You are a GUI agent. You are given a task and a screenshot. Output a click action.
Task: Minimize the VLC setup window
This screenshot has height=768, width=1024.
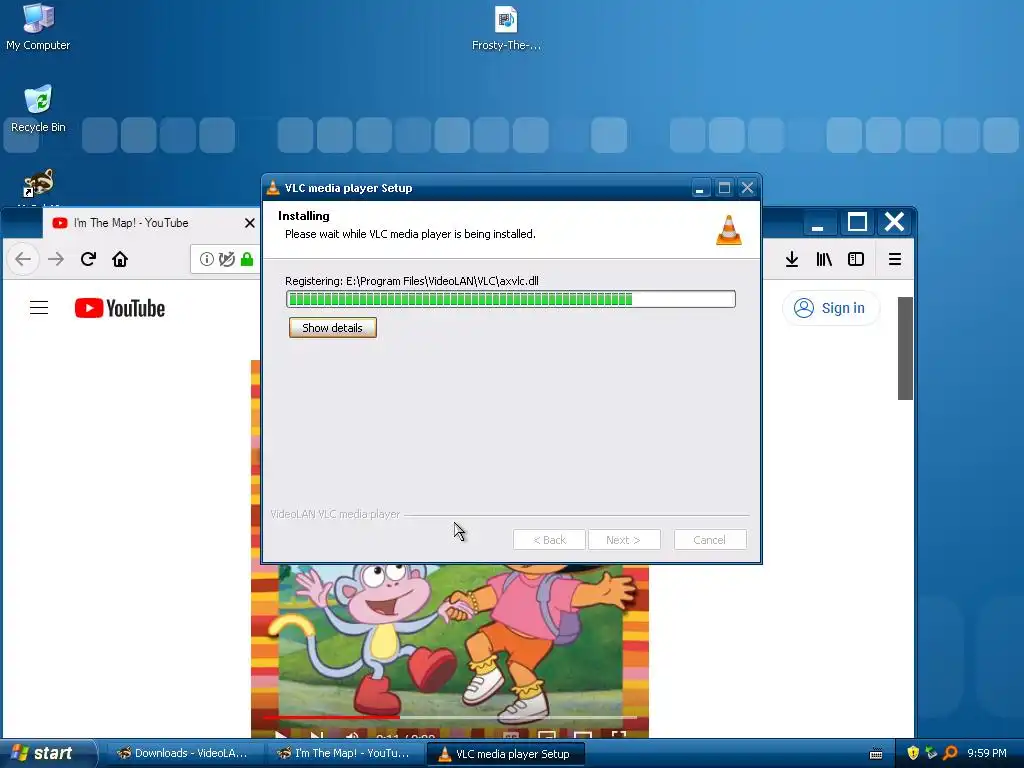[x=700, y=188]
